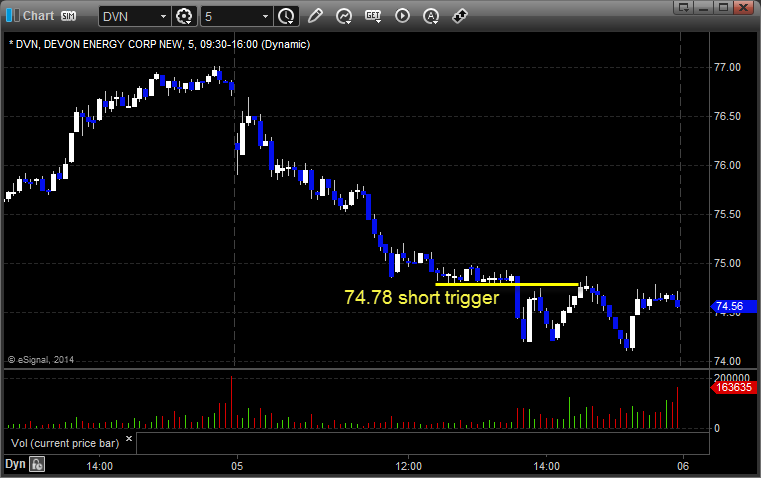This screenshot has width=761, height=478.
Task: Click the 05 date axis label
Action: click(x=237, y=466)
